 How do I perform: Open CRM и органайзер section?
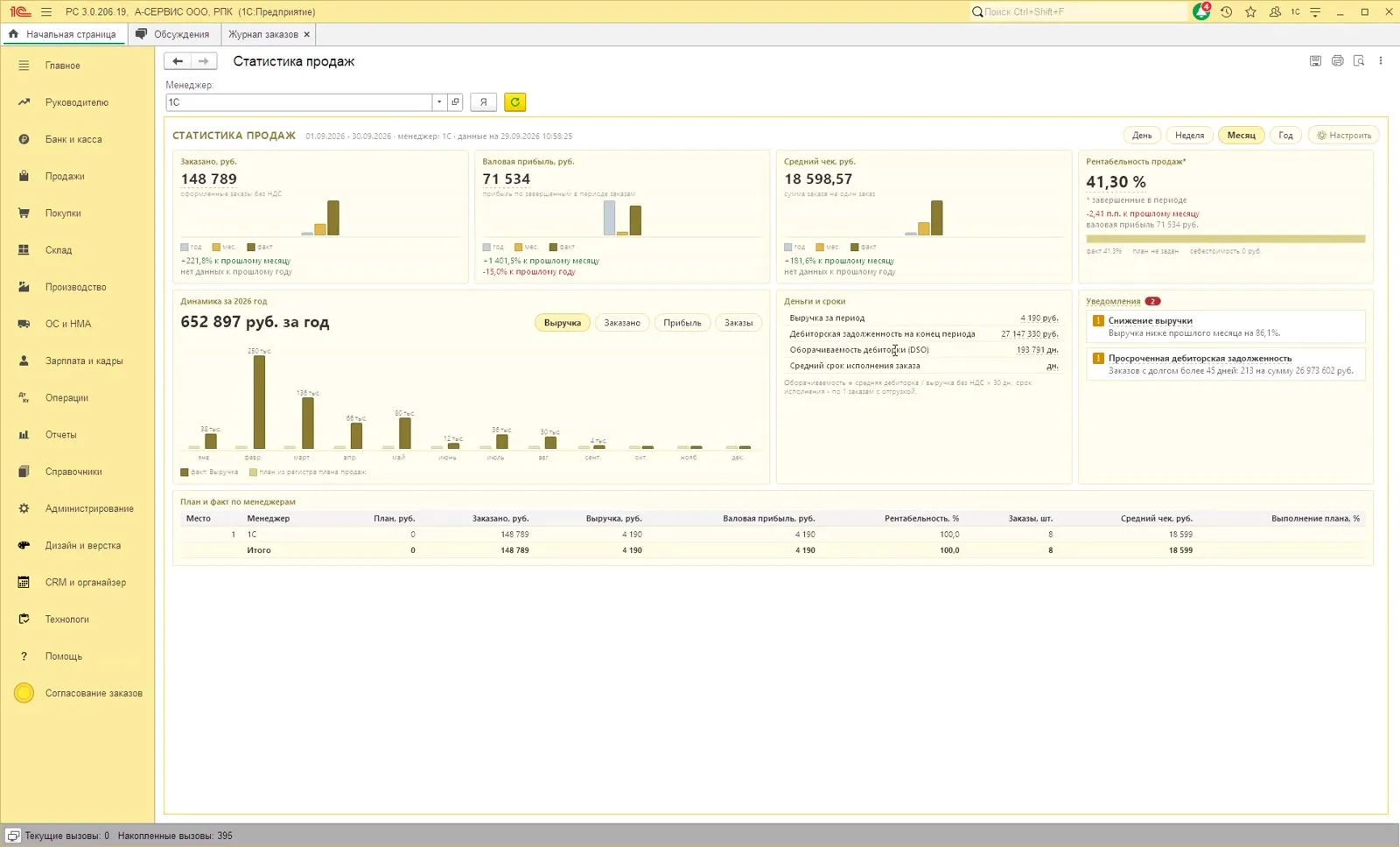[x=85, y=582]
